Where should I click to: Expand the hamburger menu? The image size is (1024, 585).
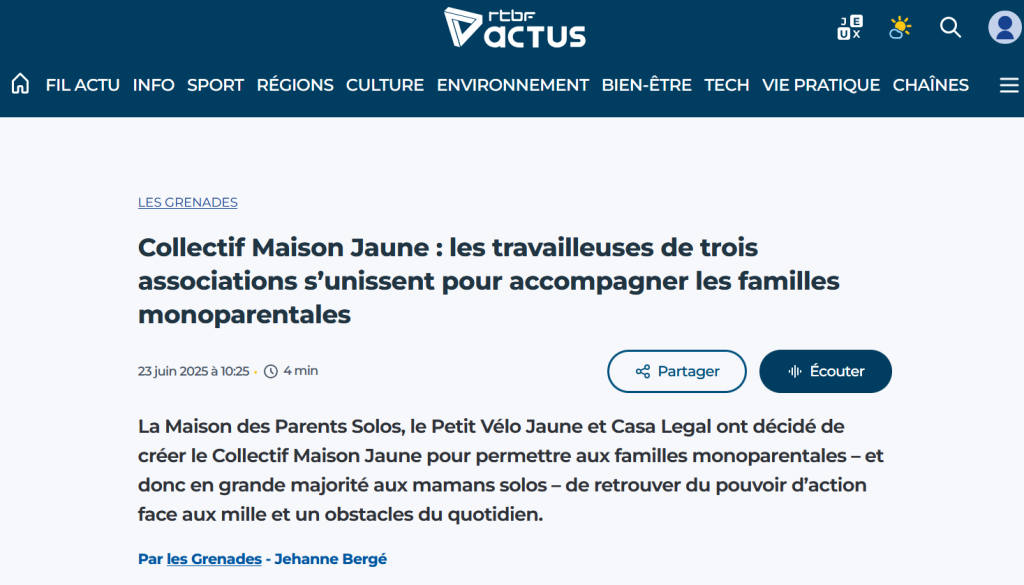[x=1009, y=85]
